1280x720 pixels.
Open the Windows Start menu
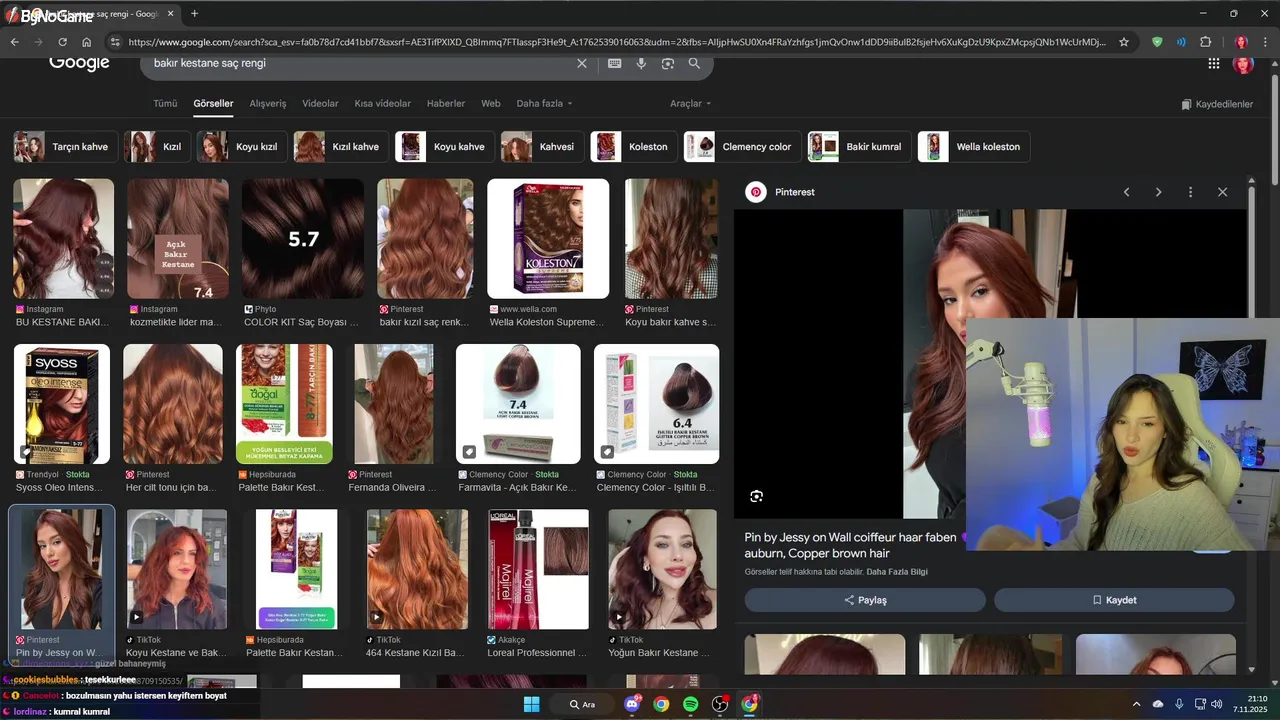point(531,704)
